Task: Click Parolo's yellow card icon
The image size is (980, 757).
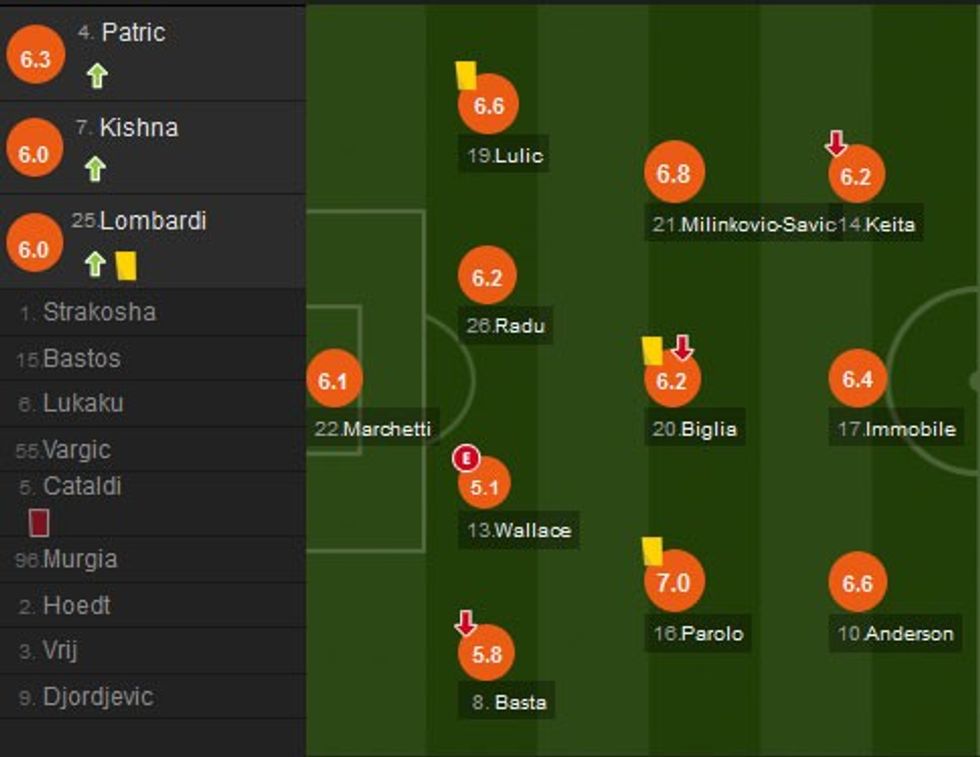Action: click(652, 549)
